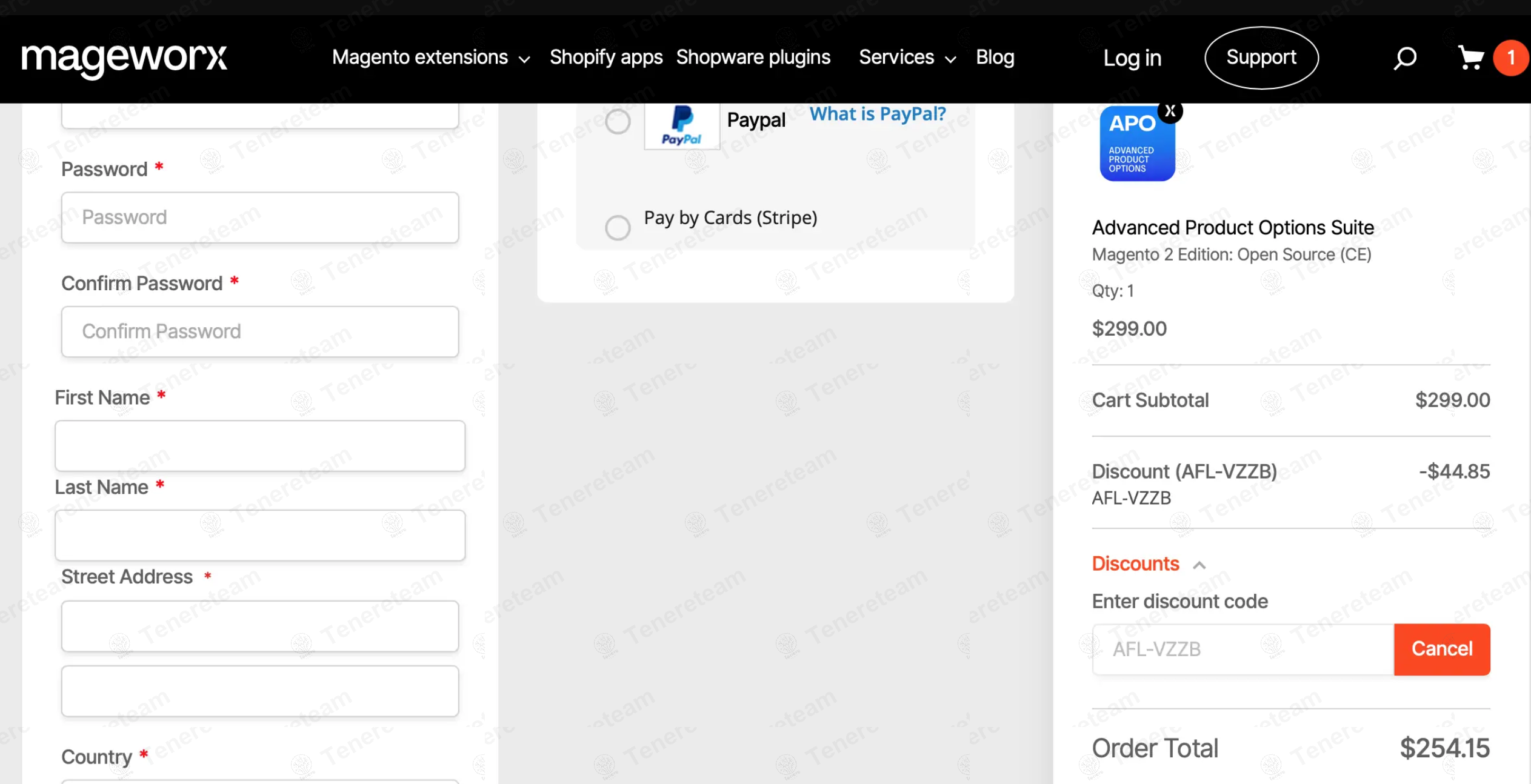Collapse the Discounts section
The height and width of the screenshot is (784, 1531).
coord(1149,564)
